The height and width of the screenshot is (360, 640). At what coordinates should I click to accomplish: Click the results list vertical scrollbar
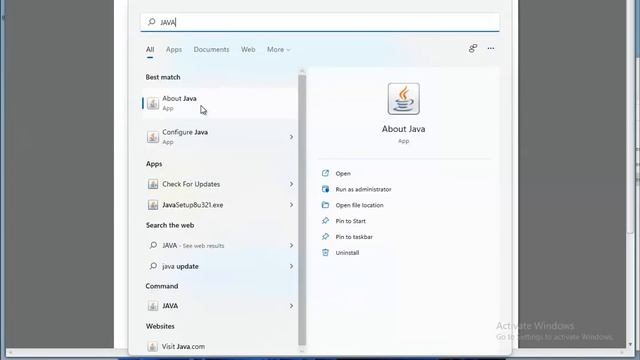coord(302,210)
